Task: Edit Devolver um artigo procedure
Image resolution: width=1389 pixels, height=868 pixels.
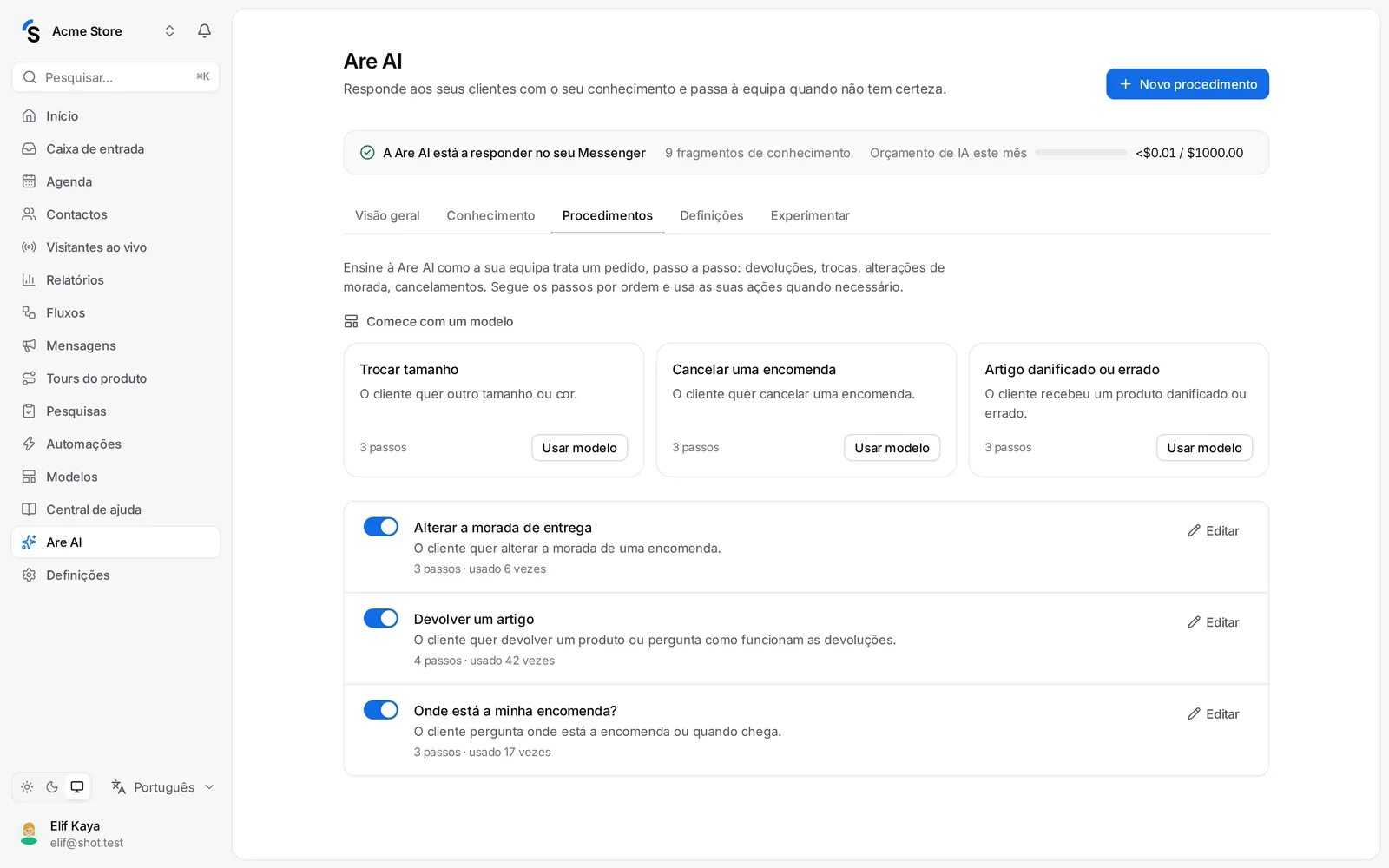Action: [x=1213, y=622]
